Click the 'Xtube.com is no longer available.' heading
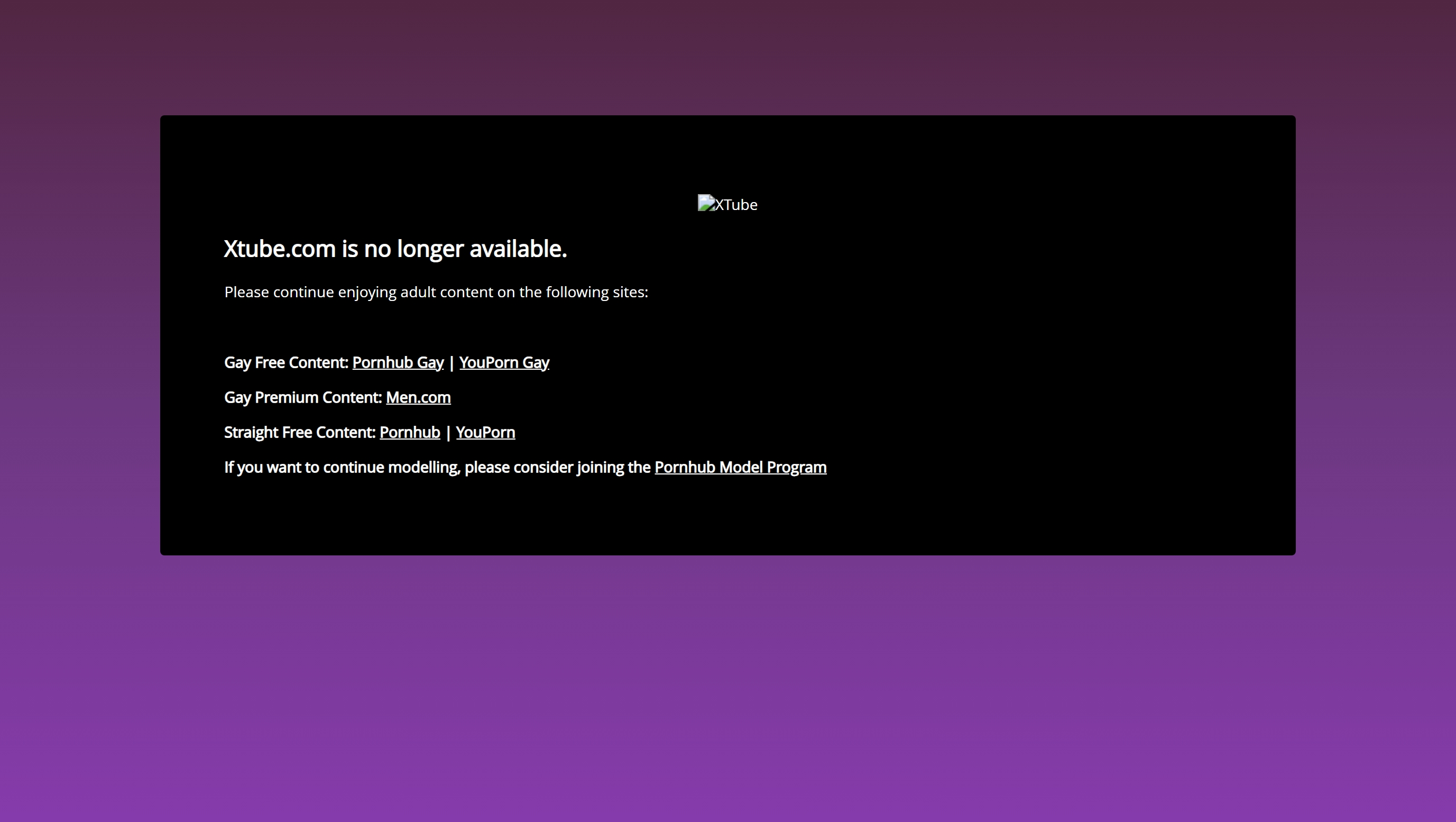The width and height of the screenshot is (1456, 822). point(395,249)
